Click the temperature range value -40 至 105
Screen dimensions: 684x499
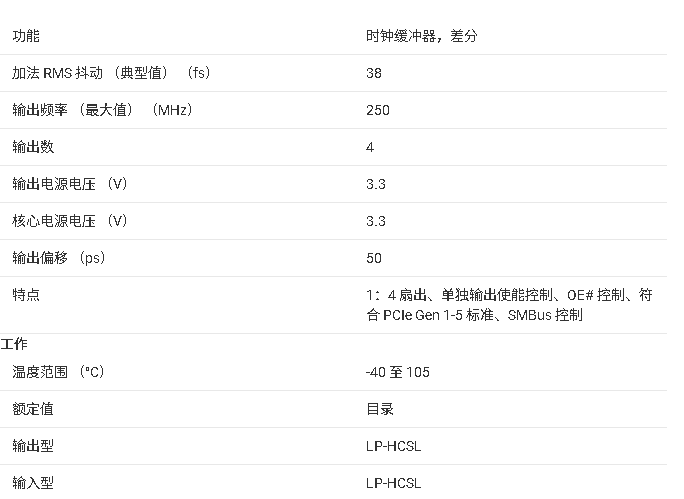(x=398, y=372)
